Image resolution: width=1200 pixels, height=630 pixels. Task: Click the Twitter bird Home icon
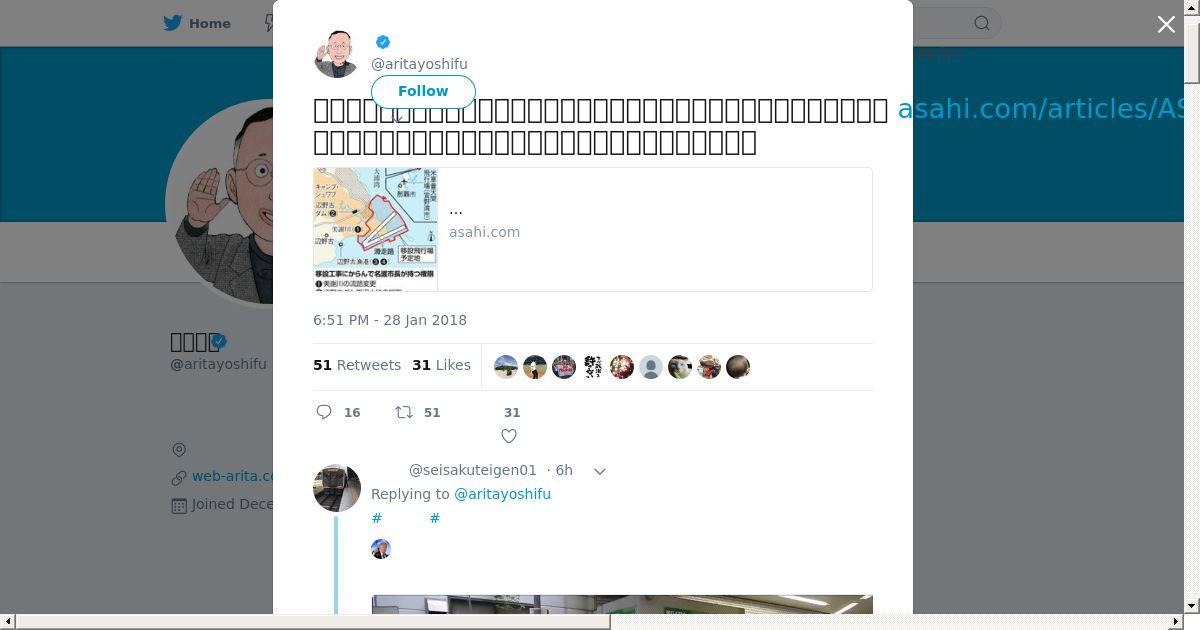coord(173,23)
